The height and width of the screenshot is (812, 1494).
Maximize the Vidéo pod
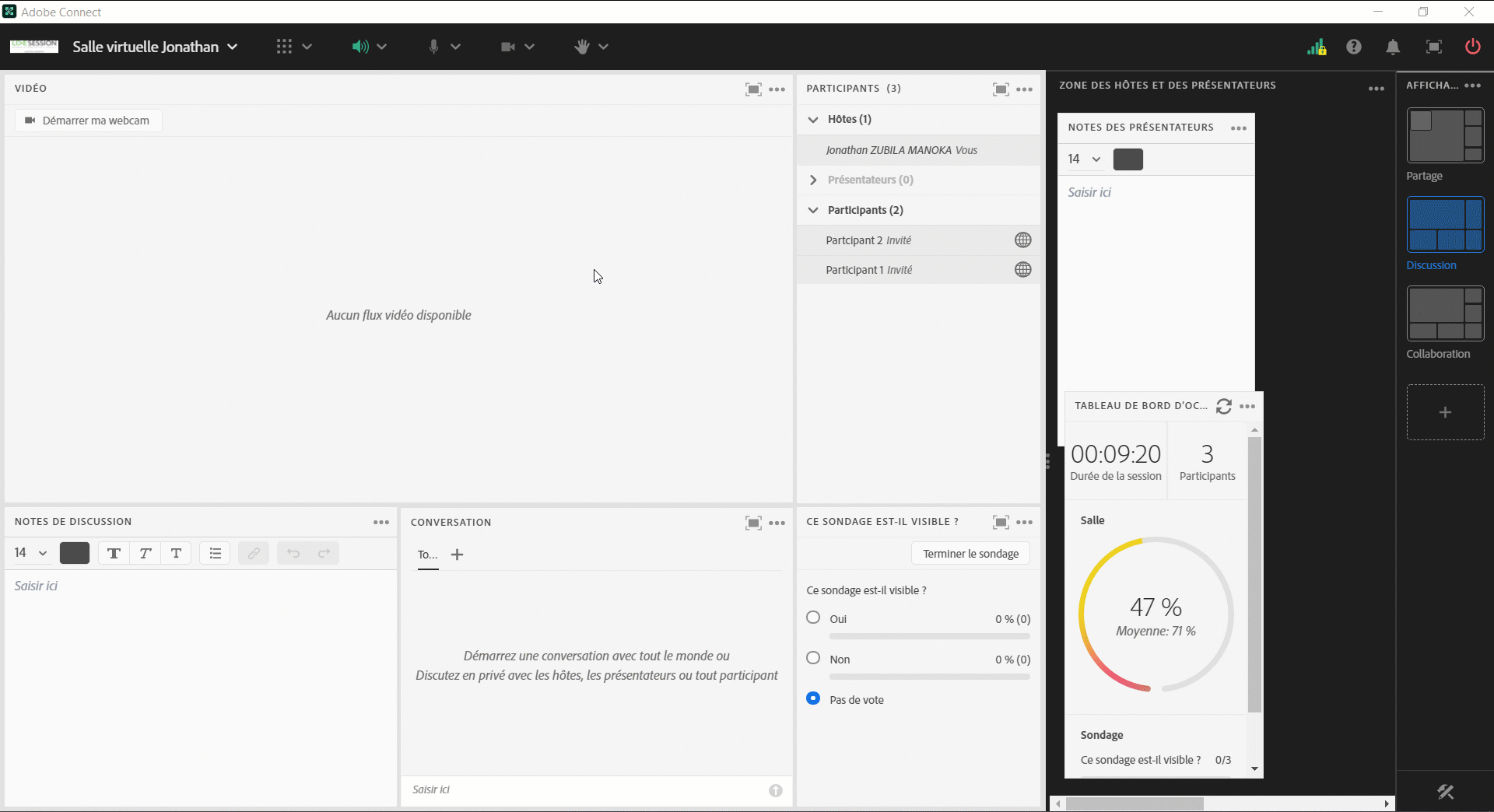(x=753, y=89)
